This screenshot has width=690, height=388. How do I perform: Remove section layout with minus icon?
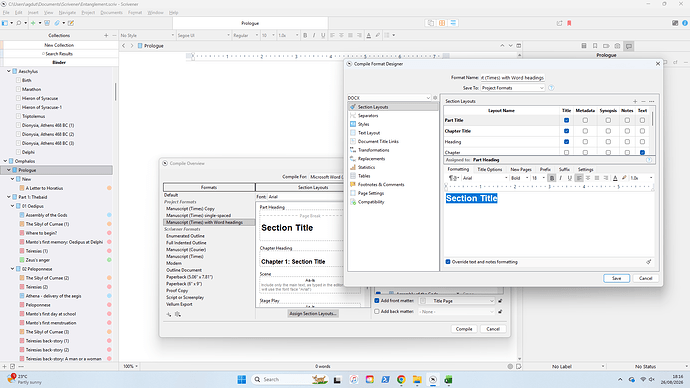click(x=643, y=101)
